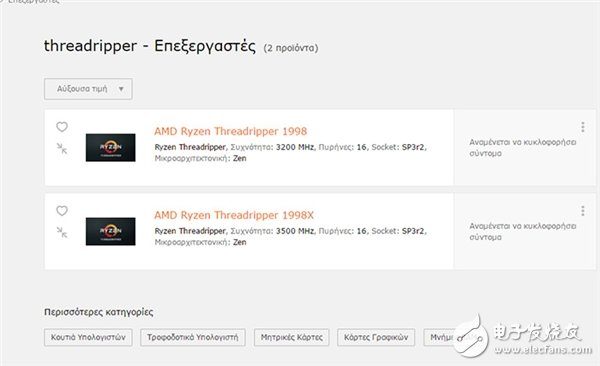Open three-dot menu for Threadripper 1998
The height and width of the screenshot is (366, 600).
[583, 127]
